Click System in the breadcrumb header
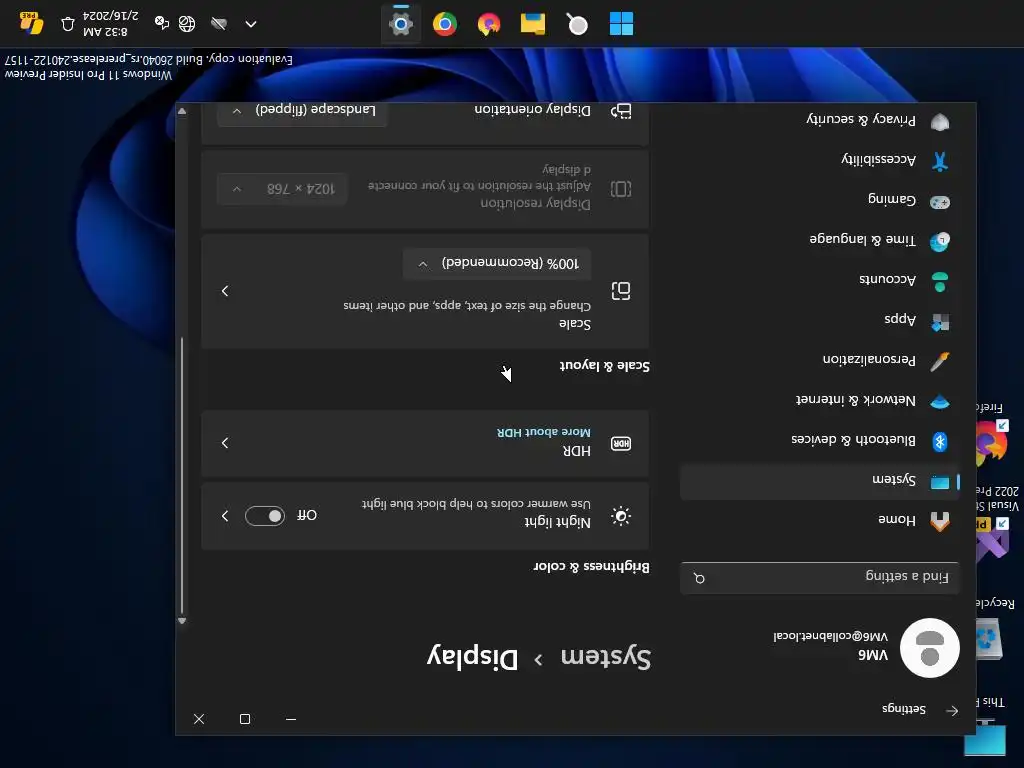Image resolution: width=1024 pixels, height=768 pixels. [x=605, y=657]
